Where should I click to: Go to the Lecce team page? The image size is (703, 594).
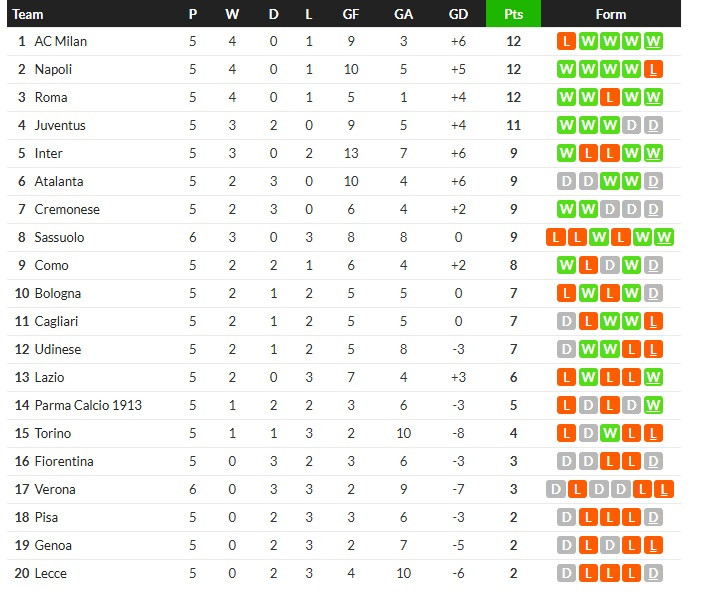click(x=52, y=573)
